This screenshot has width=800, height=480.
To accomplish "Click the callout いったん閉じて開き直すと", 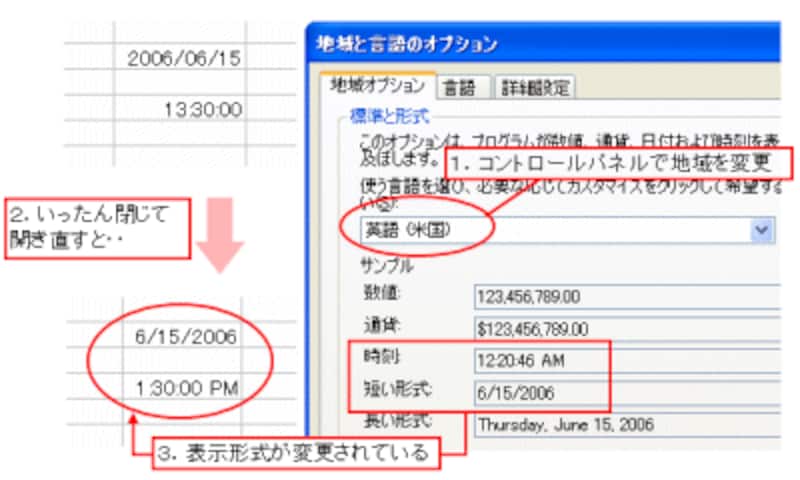I will [83, 227].
